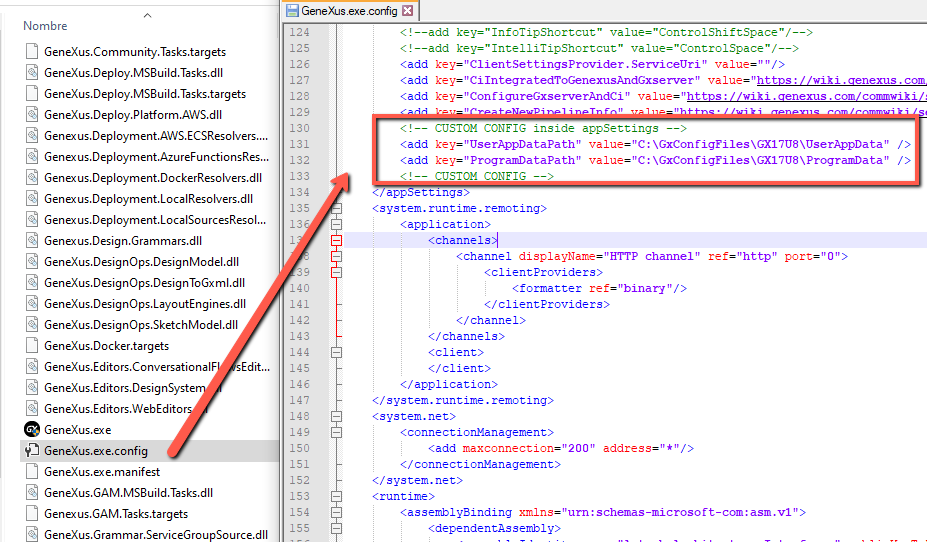927x542 pixels.
Task: Select Genexus.Design.Grammars.dll file
Action: [x=123, y=241]
